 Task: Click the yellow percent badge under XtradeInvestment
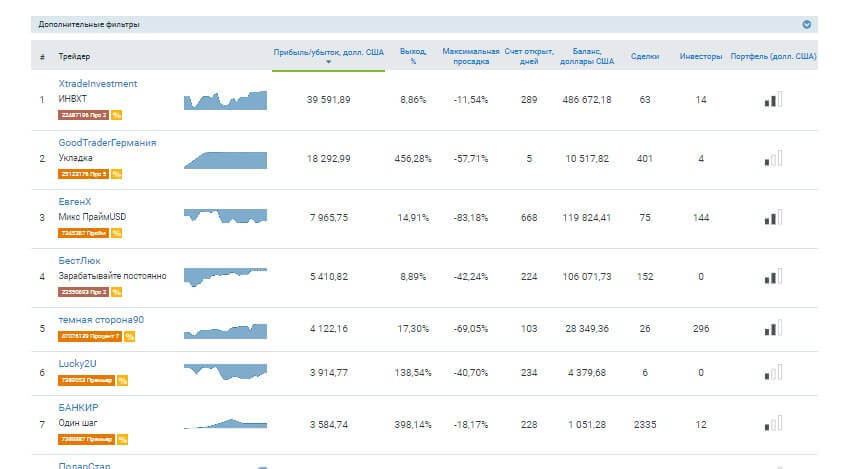(x=116, y=115)
